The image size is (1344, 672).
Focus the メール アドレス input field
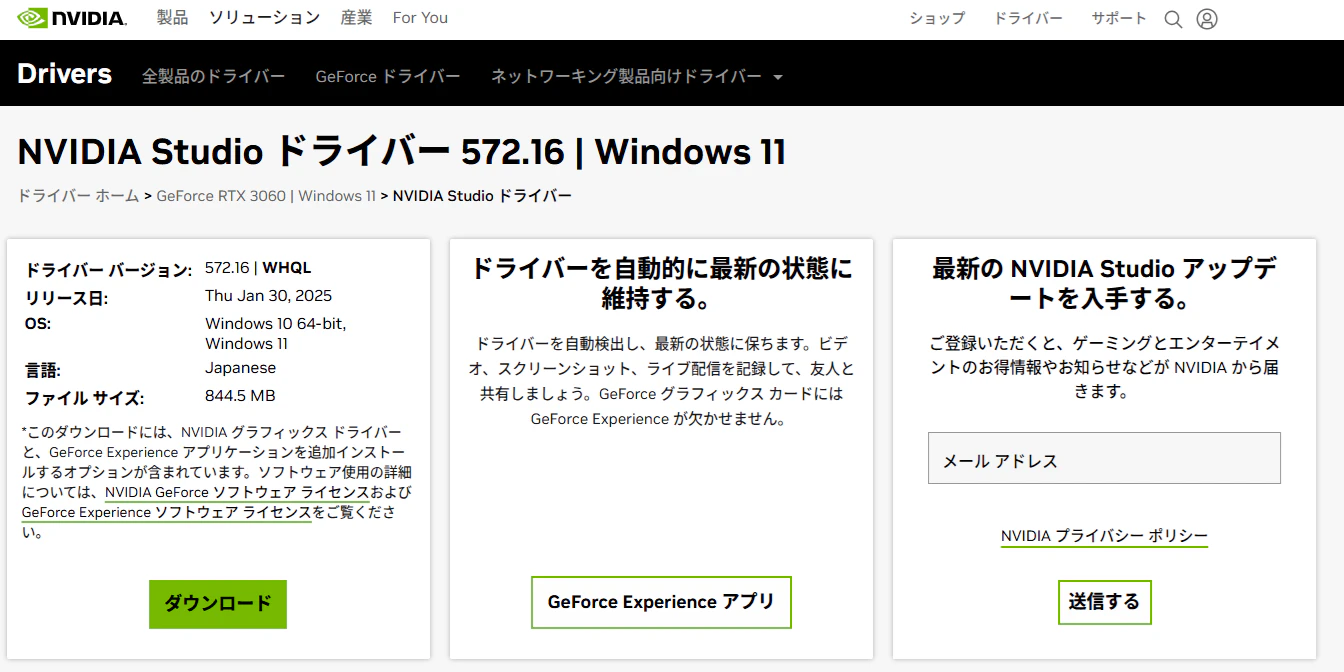(1104, 458)
